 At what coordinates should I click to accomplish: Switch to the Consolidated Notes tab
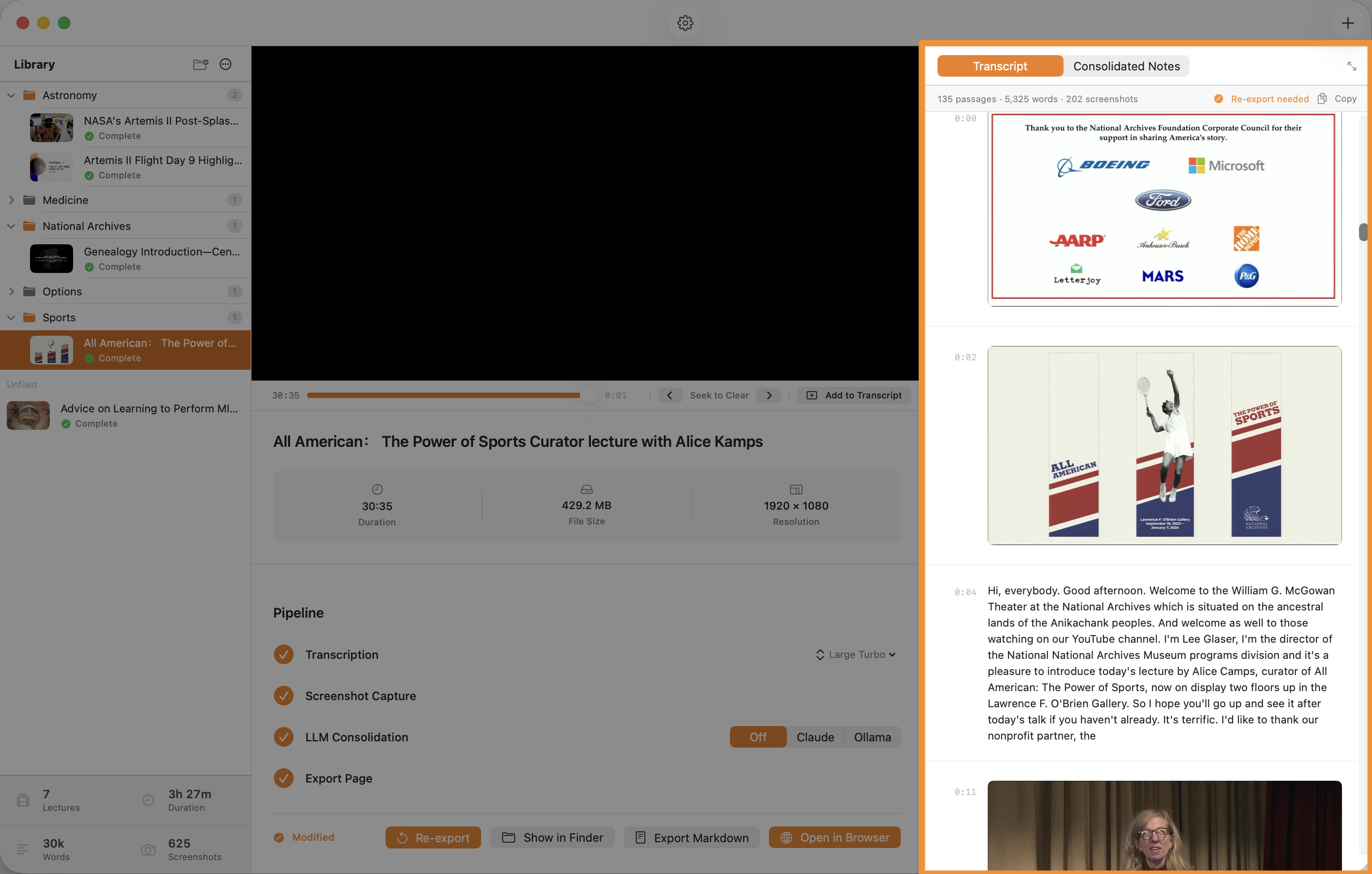tap(1126, 66)
